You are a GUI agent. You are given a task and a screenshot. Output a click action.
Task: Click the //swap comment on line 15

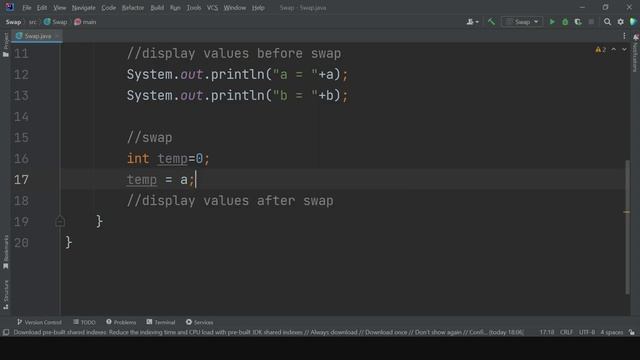149,138
